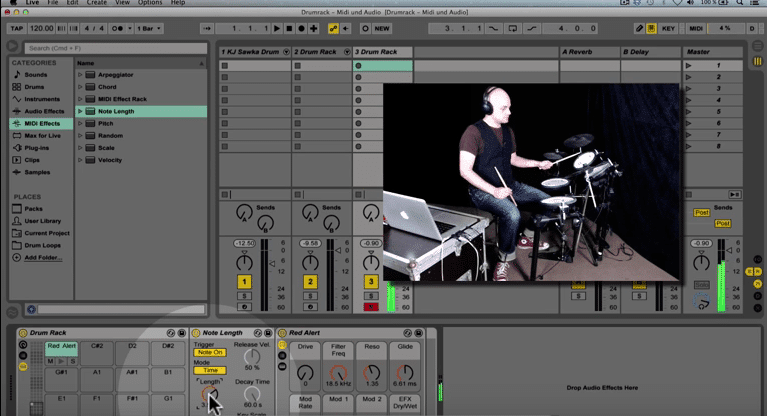Screen dimensions: 767x416
Task: Select the Plug-ins browser category
Action: pyautogui.click(x=37, y=147)
